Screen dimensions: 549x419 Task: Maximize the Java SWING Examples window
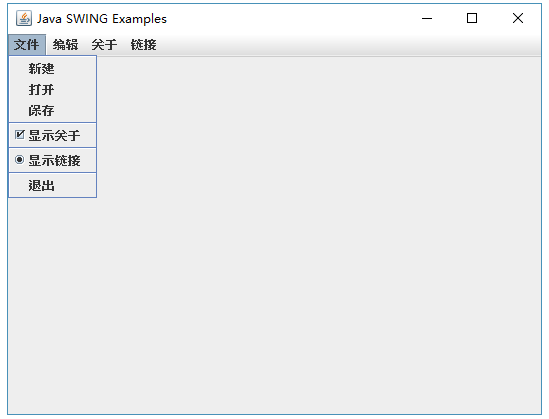472,18
